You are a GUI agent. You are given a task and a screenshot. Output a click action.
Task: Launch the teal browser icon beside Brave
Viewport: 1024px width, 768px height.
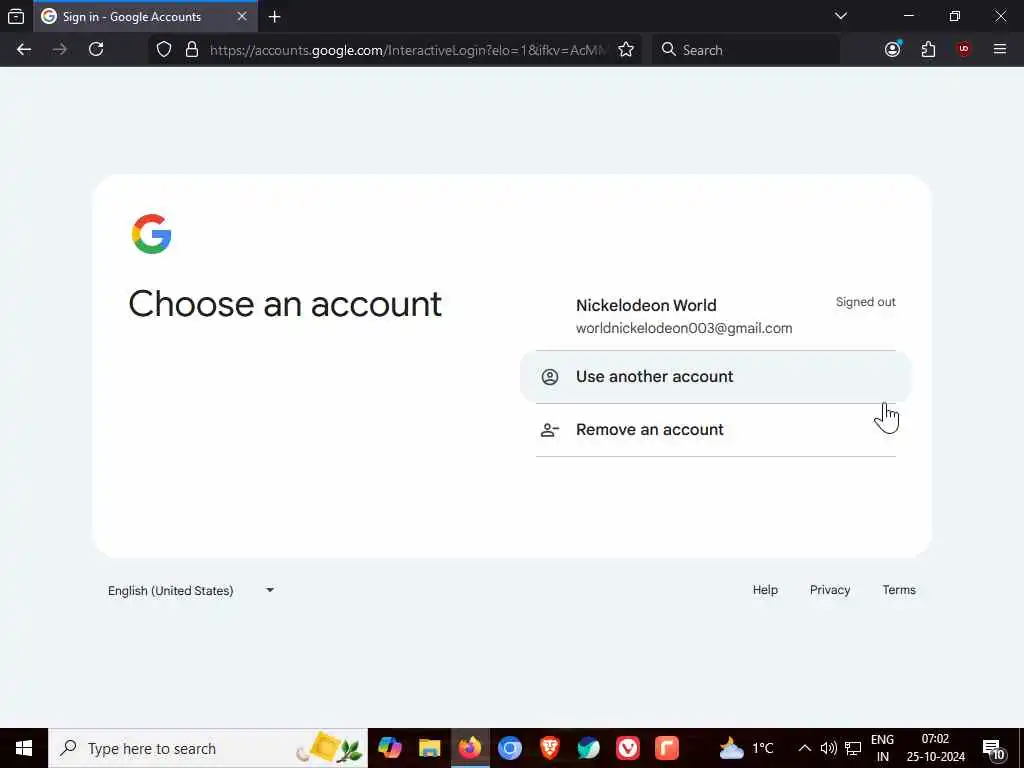point(588,748)
